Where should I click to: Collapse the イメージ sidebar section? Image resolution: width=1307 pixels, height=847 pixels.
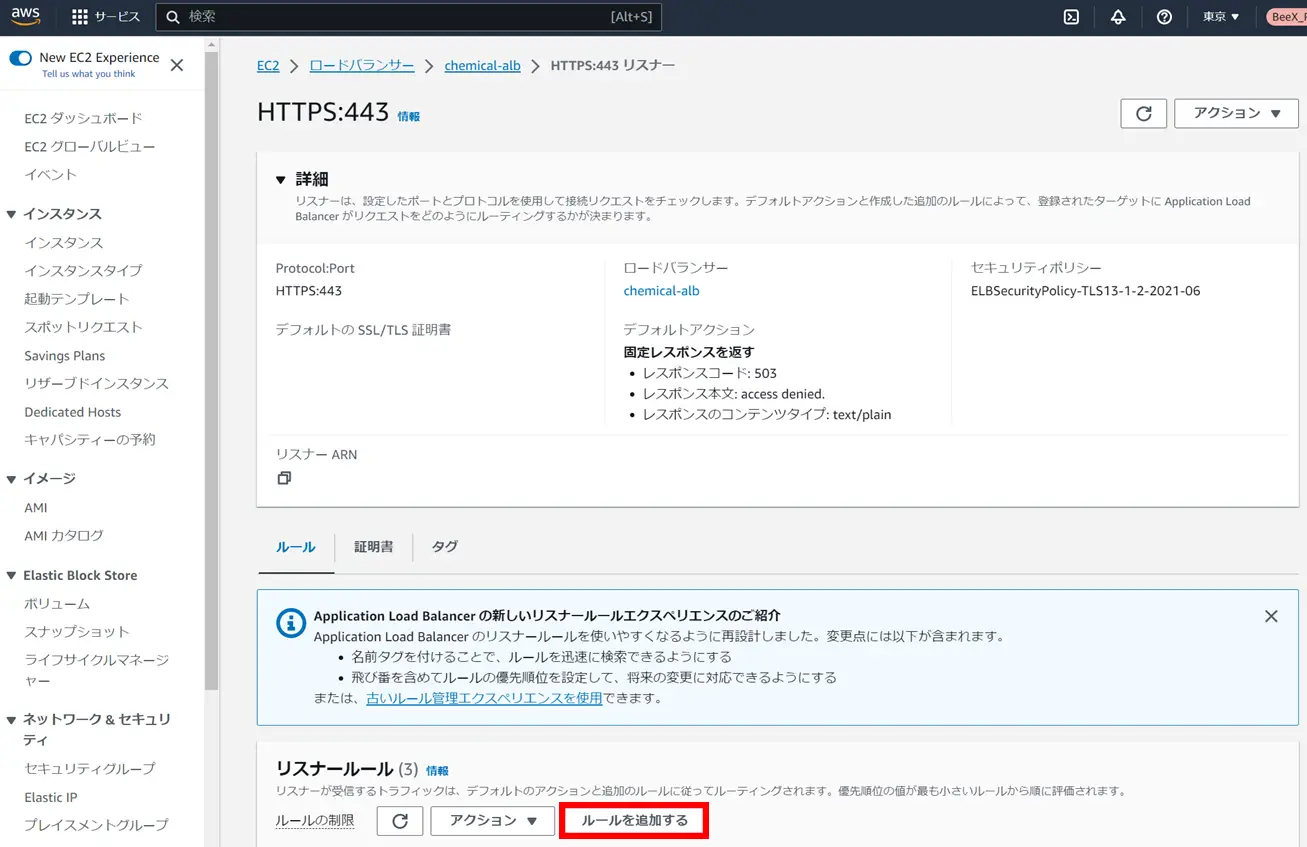(x=12, y=479)
